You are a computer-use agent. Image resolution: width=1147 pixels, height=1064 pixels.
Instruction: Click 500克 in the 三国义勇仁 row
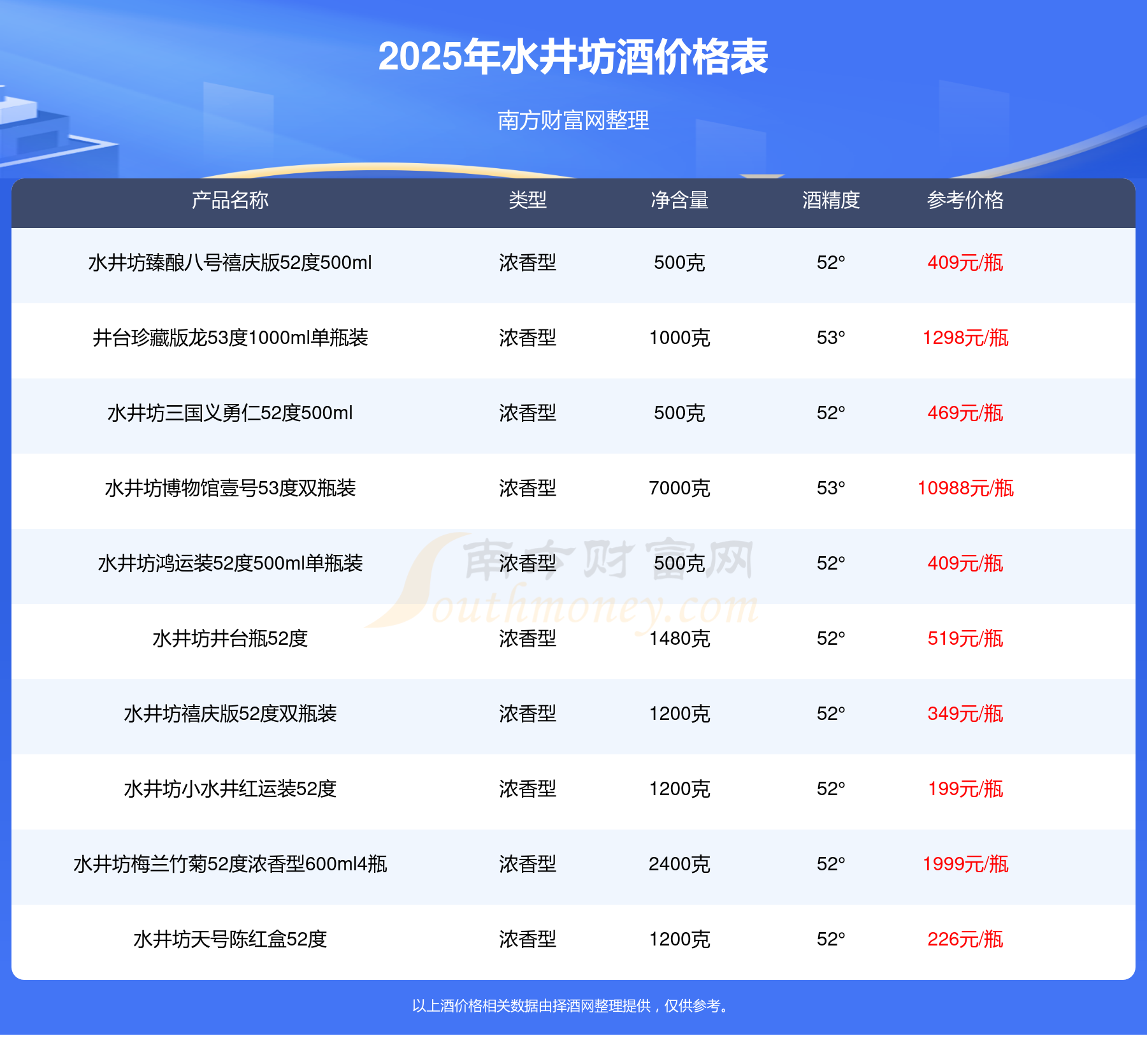point(679,413)
